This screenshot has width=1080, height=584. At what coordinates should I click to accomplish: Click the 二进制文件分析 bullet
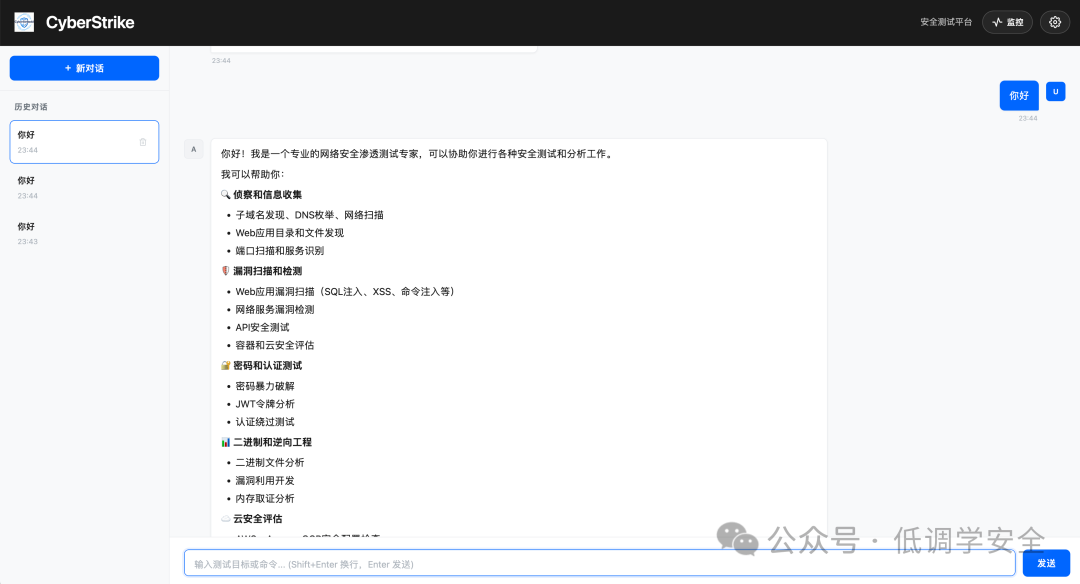coord(270,462)
